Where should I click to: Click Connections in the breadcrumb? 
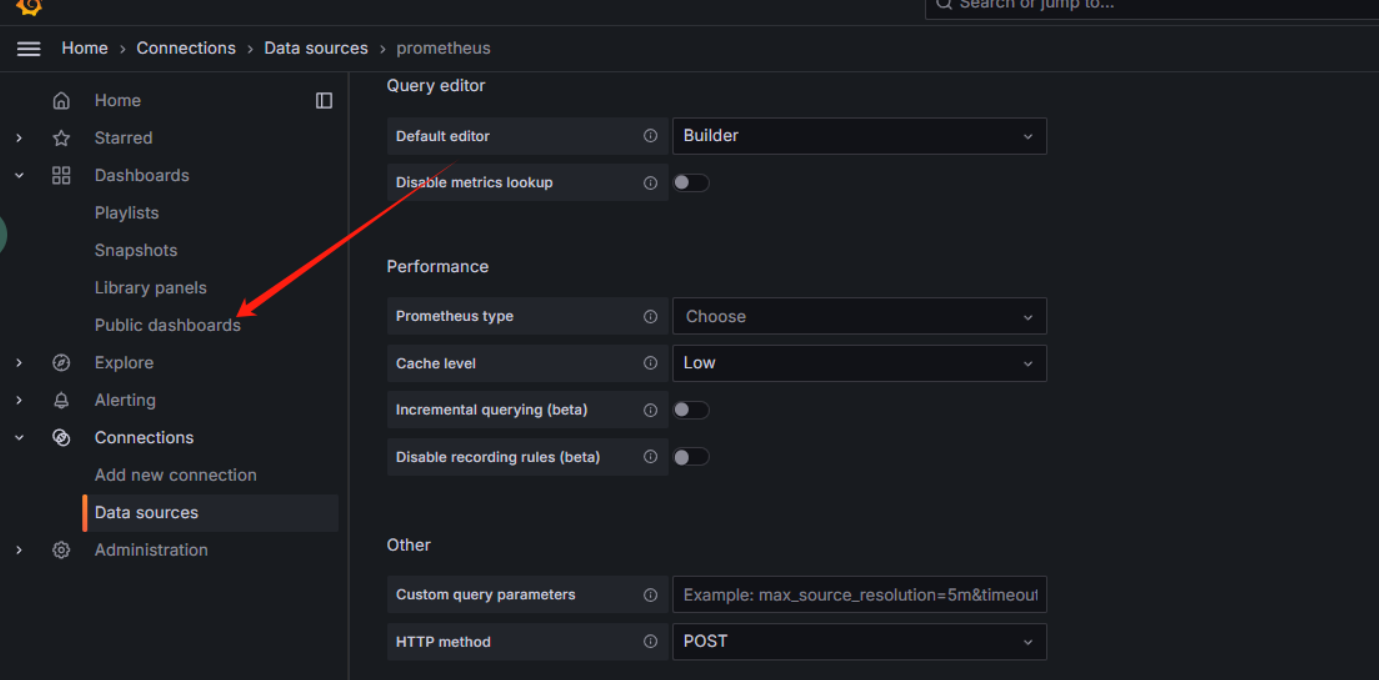[x=186, y=48]
